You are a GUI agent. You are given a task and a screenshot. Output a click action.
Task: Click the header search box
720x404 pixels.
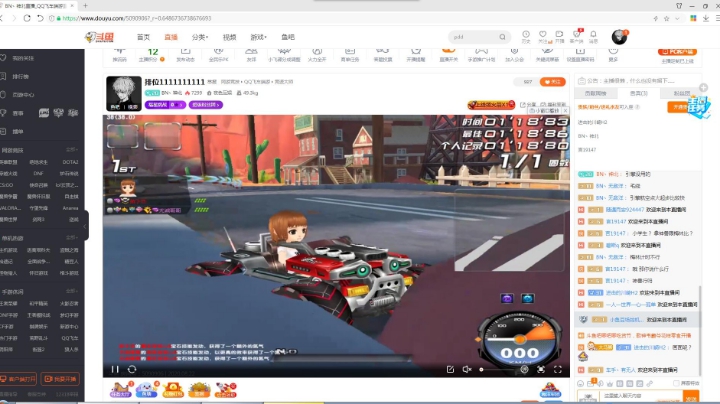point(478,37)
